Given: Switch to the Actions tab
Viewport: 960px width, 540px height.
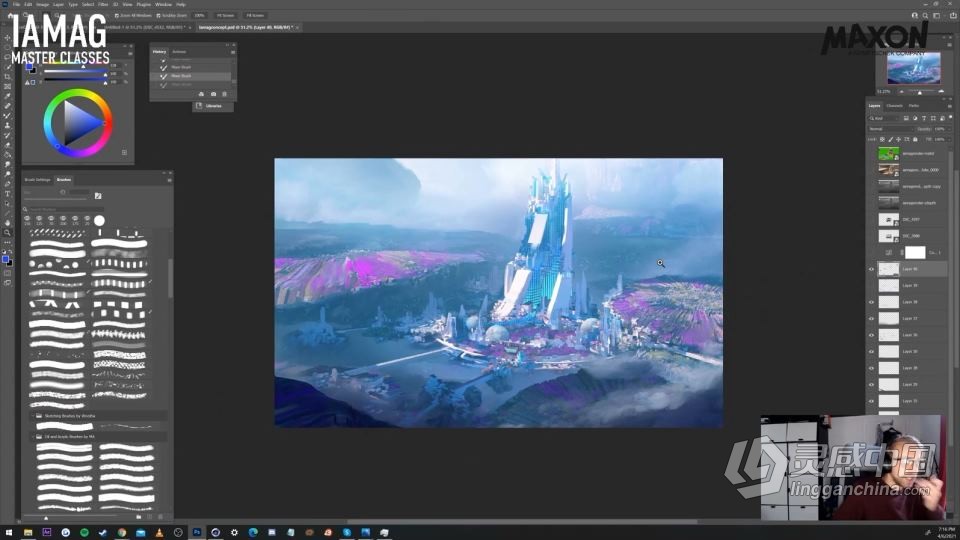Looking at the screenshot, I should tap(179, 52).
